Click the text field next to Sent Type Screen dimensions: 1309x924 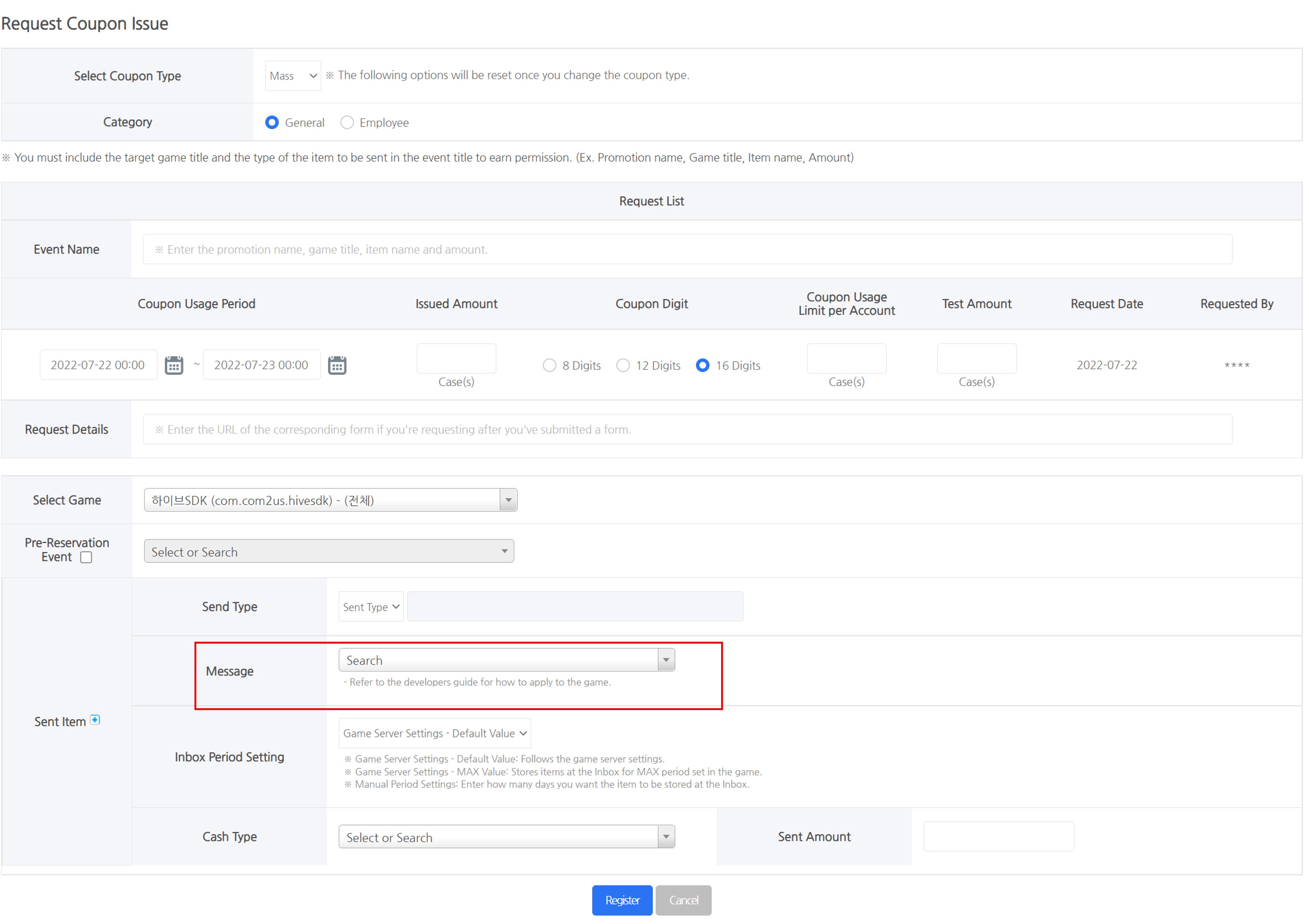pos(575,607)
